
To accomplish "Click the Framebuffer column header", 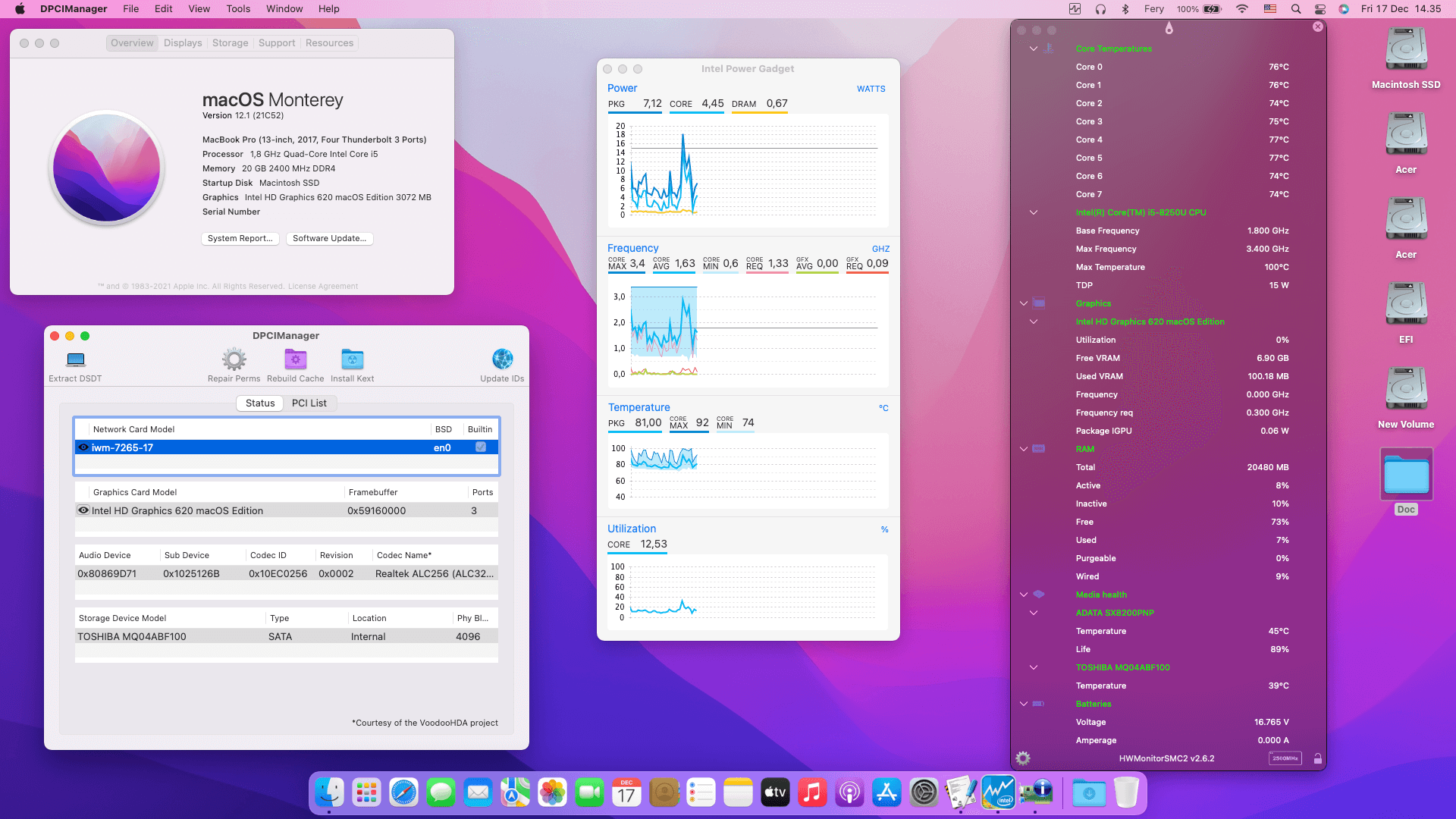I will coord(373,492).
